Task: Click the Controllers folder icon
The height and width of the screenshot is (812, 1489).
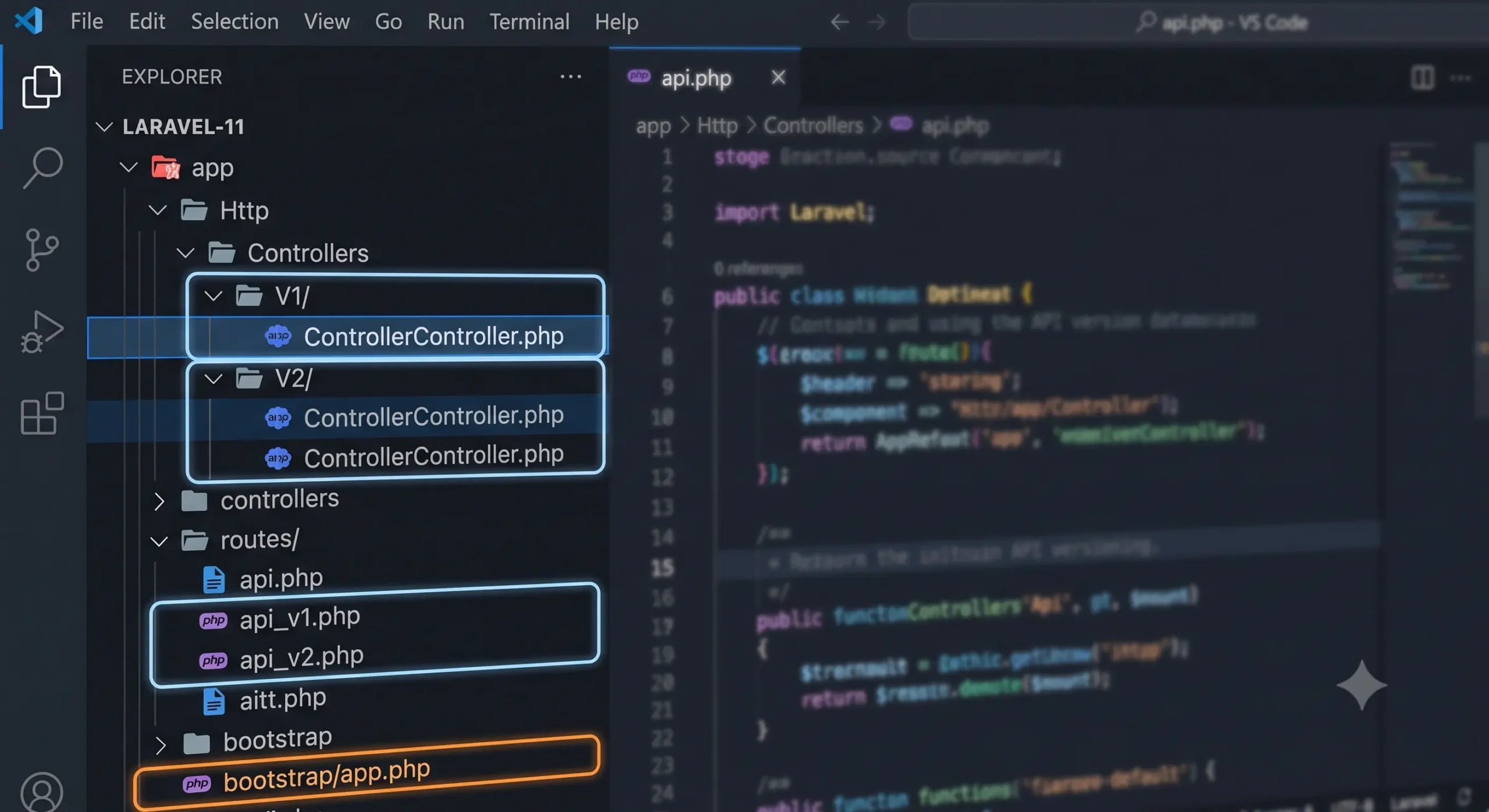Action: point(222,252)
